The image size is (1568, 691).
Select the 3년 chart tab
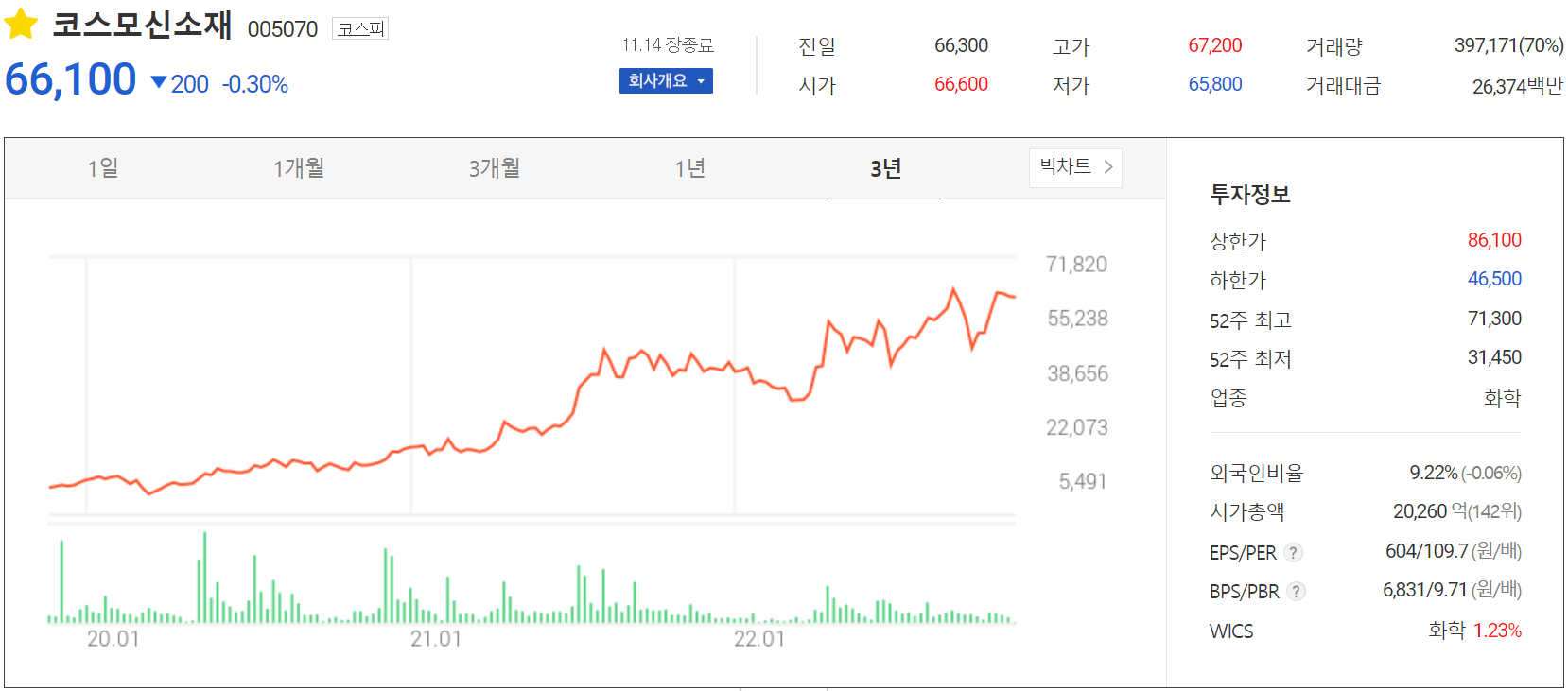pos(885,168)
